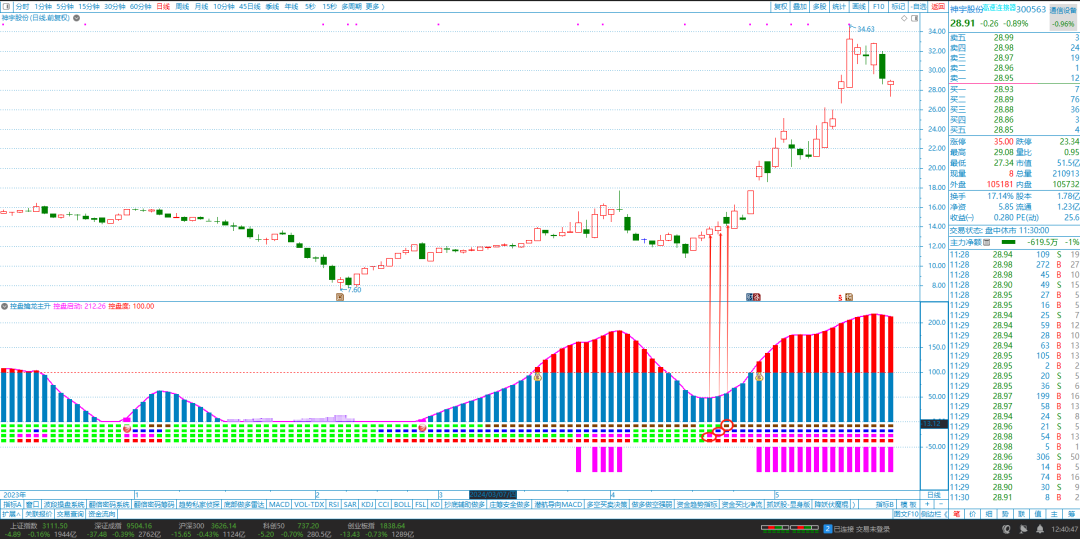Click the diamond icon above the chart
The width and height of the screenshot is (1080, 539).
coord(904,19)
